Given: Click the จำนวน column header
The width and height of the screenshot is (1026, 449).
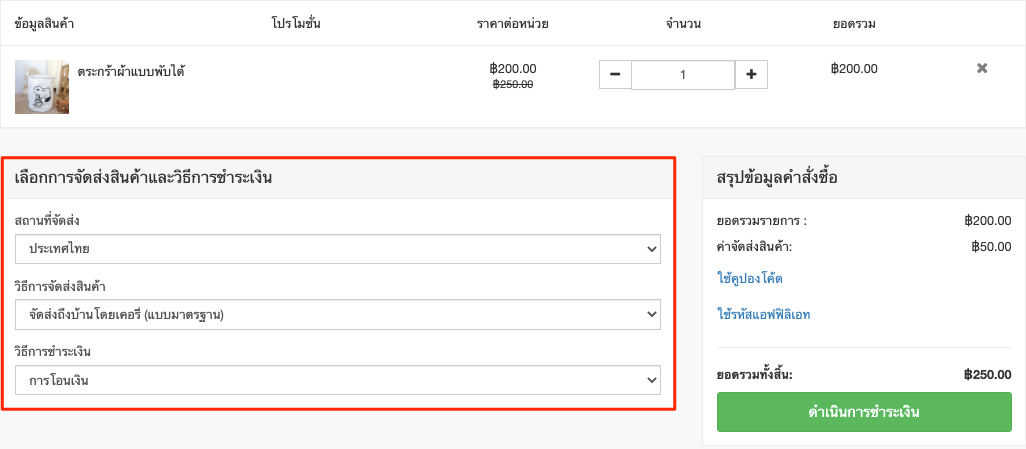Looking at the screenshot, I should [x=683, y=24].
